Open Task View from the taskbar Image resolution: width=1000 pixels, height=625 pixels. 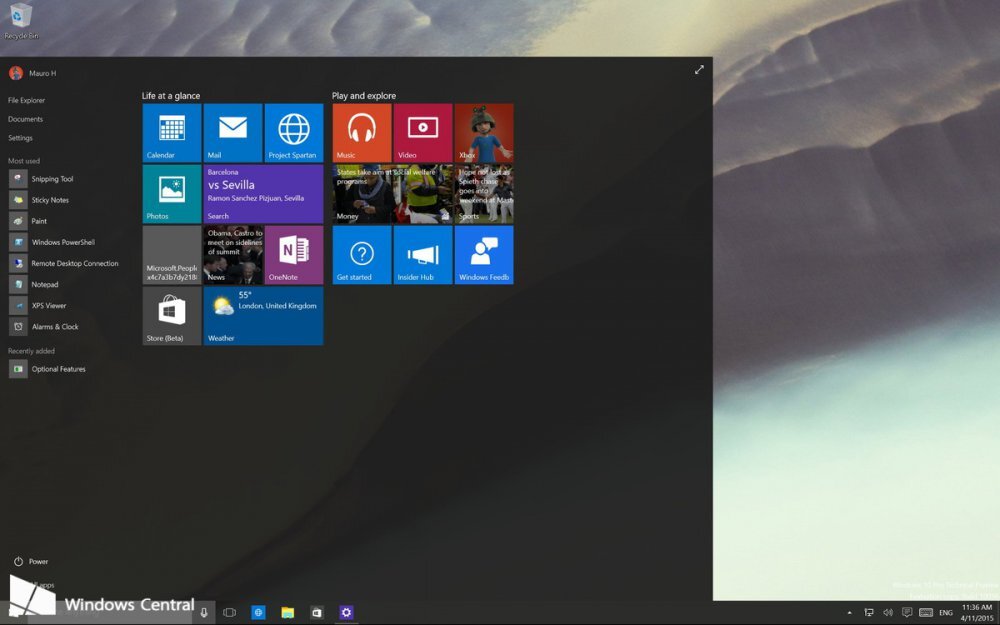click(230, 611)
